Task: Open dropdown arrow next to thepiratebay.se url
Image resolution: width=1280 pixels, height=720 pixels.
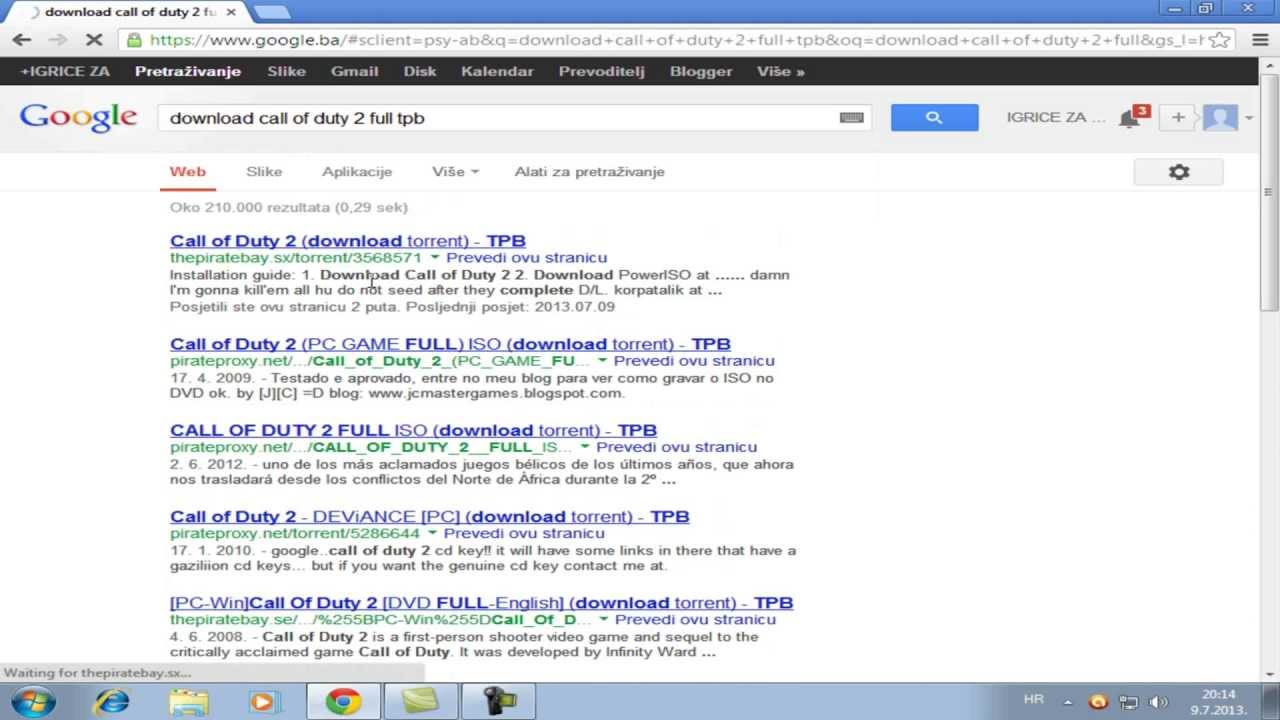Action: [x=603, y=620]
